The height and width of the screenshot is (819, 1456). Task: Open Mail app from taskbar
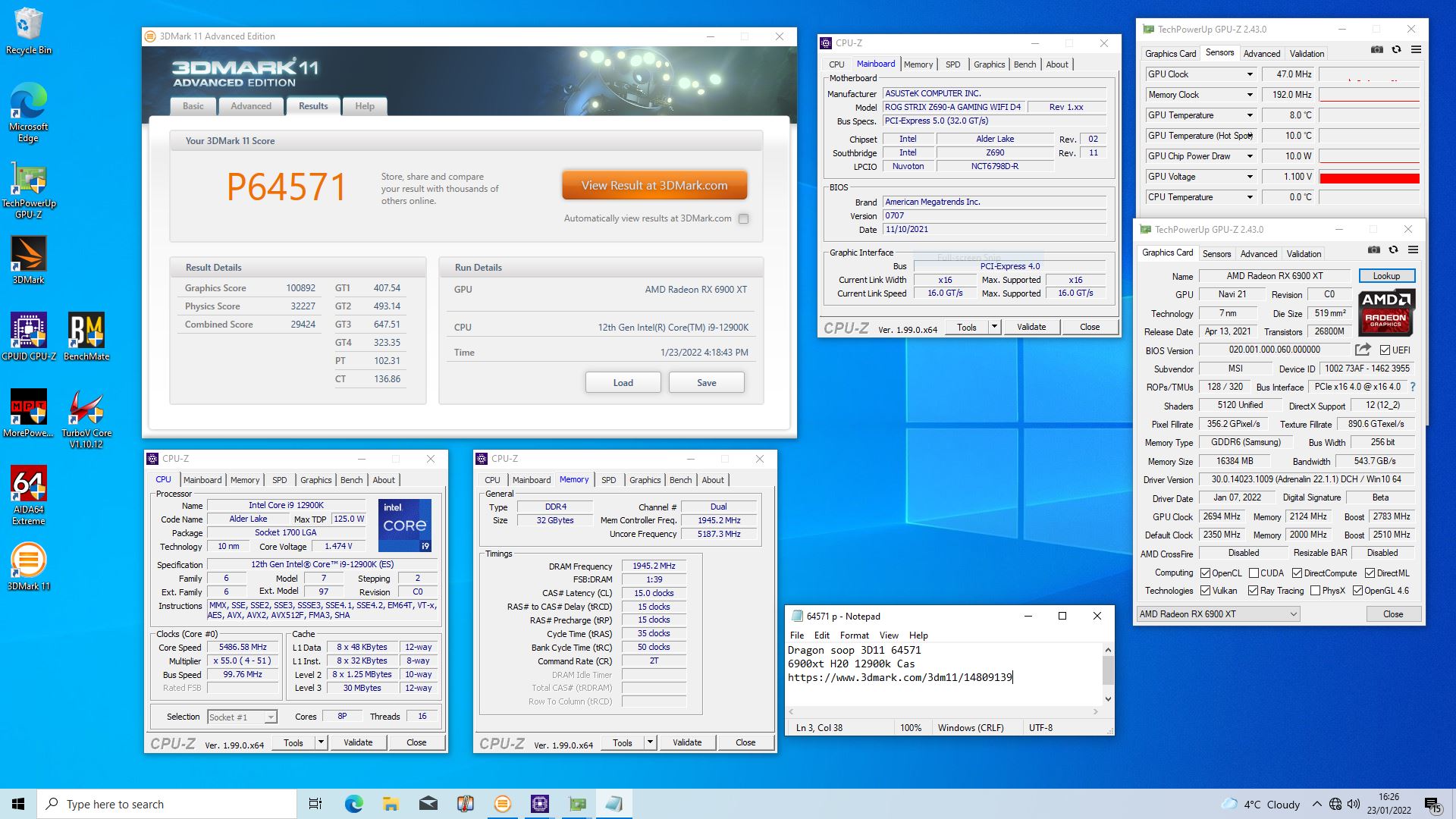428,804
